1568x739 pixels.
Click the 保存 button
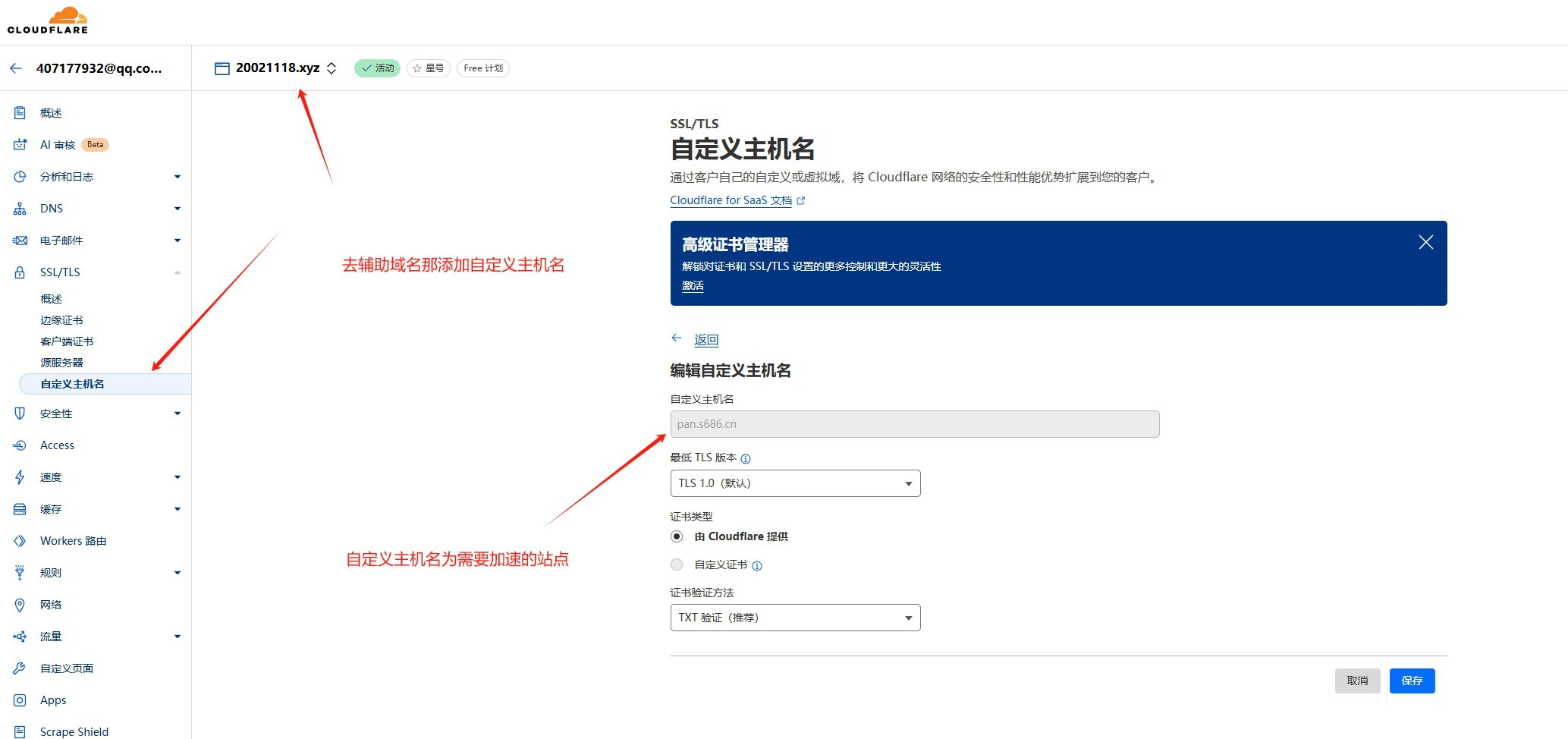click(x=1412, y=681)
